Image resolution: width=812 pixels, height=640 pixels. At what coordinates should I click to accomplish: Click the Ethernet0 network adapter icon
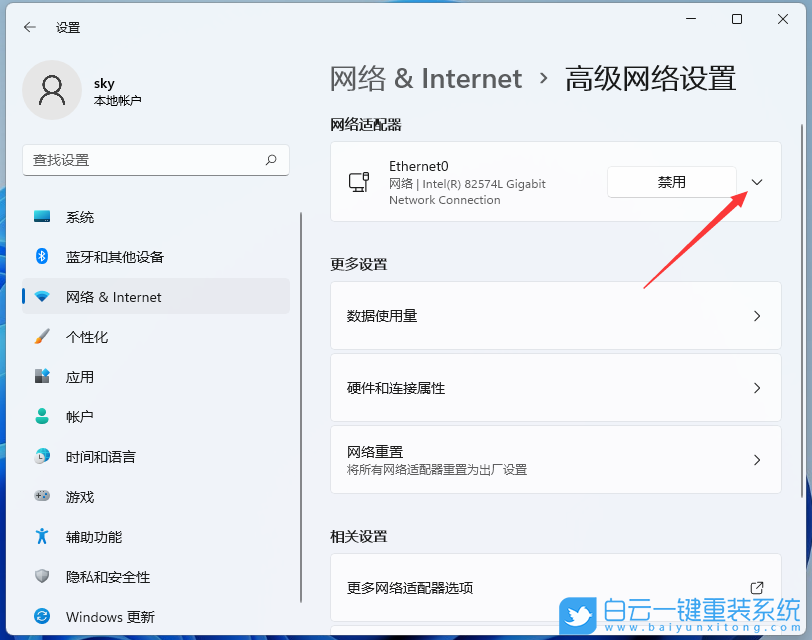pos(359,181)
